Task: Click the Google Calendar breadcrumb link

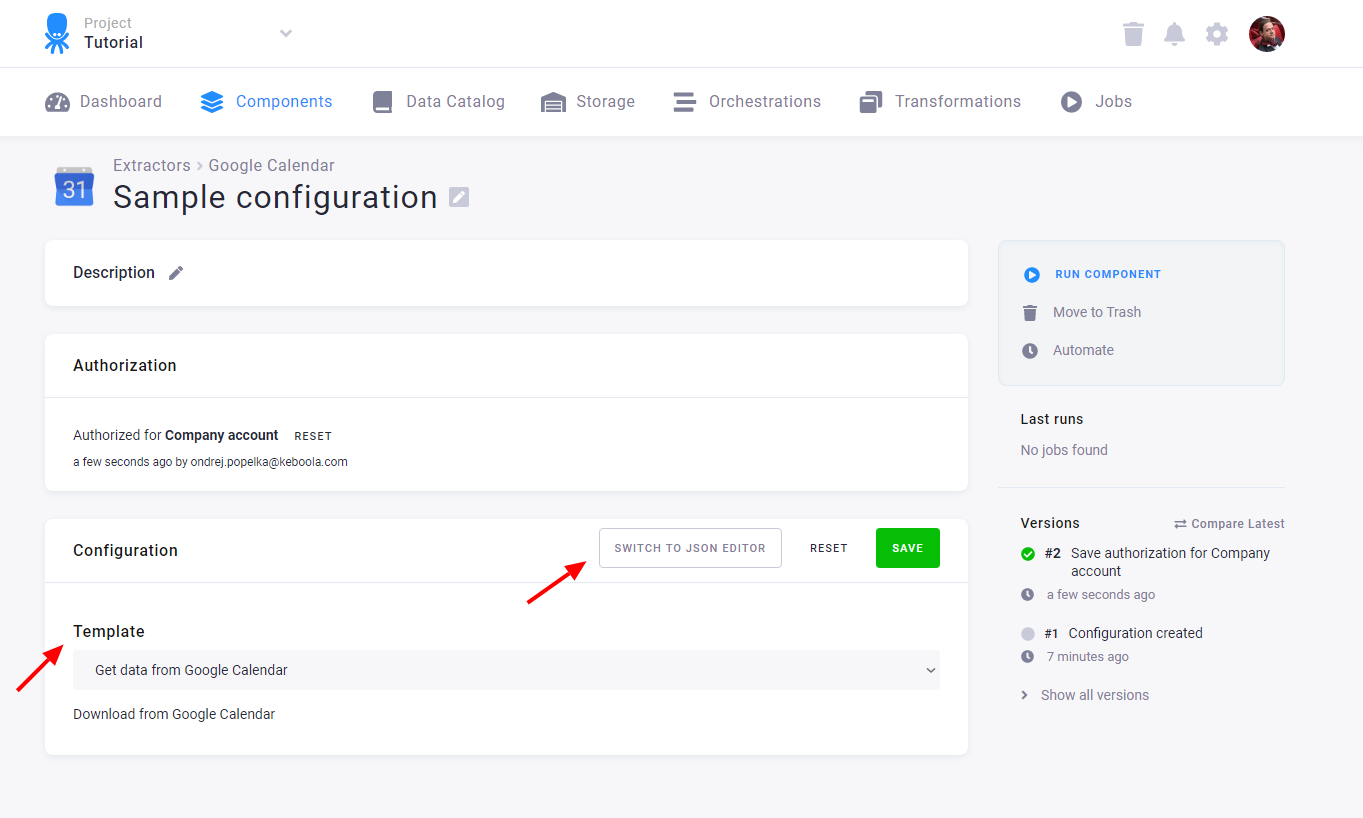Action: point(271,166)
